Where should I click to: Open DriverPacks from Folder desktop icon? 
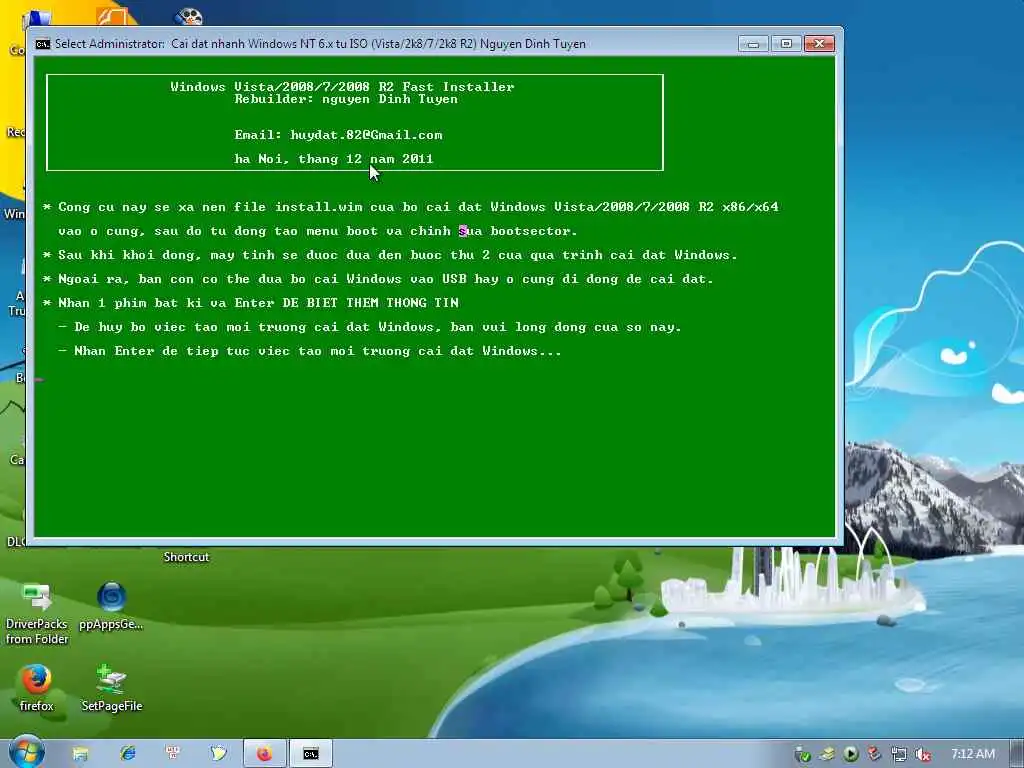(37, 614)
